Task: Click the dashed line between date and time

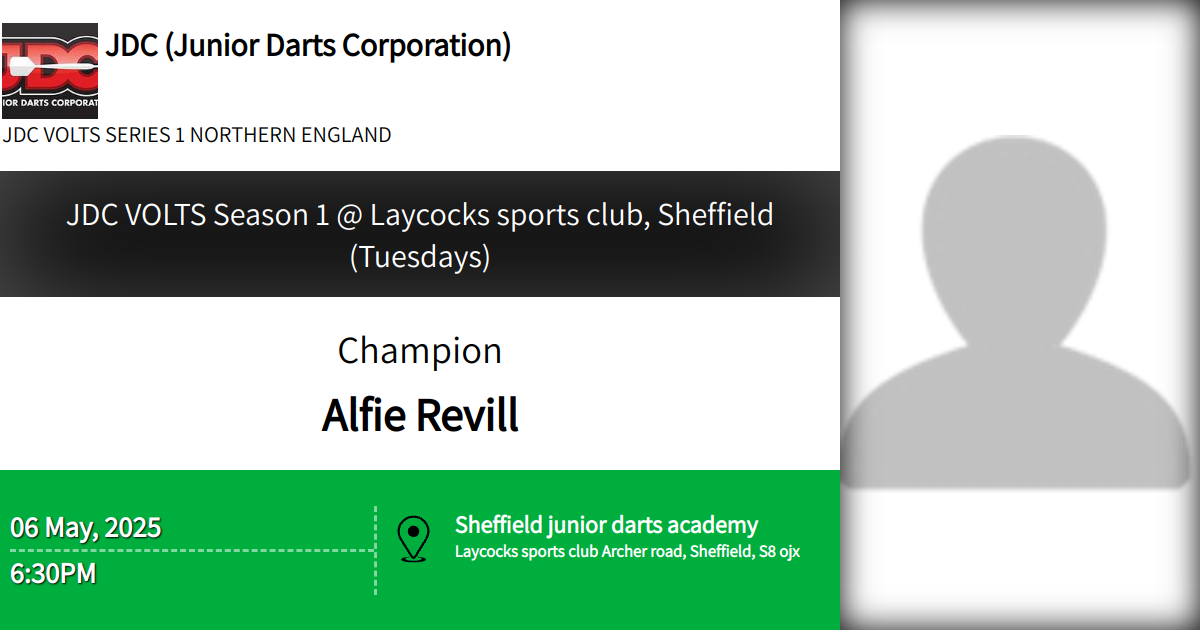Action: tap(190, 550)
